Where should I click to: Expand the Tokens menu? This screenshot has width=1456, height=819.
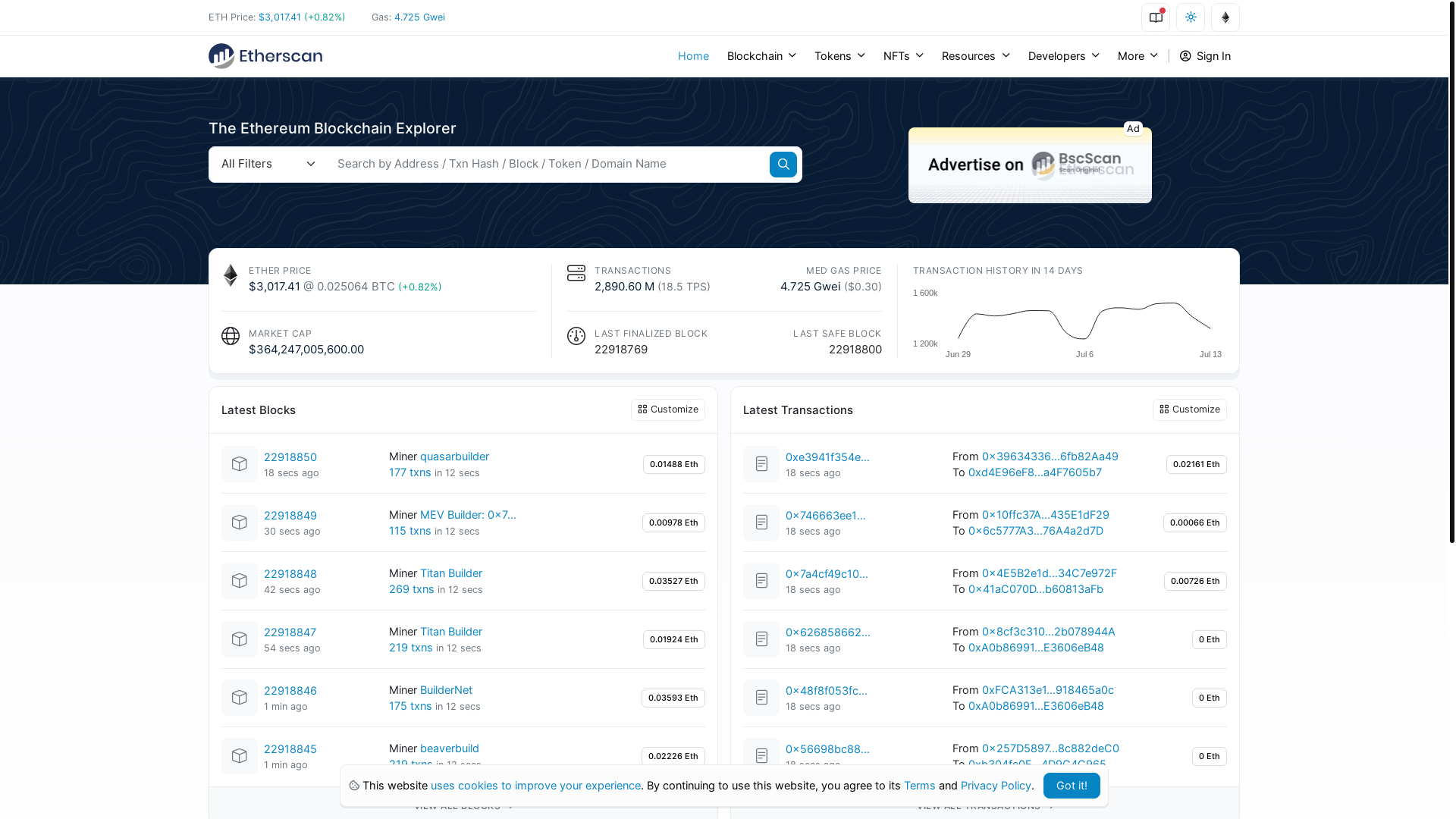tap(839, 56)
